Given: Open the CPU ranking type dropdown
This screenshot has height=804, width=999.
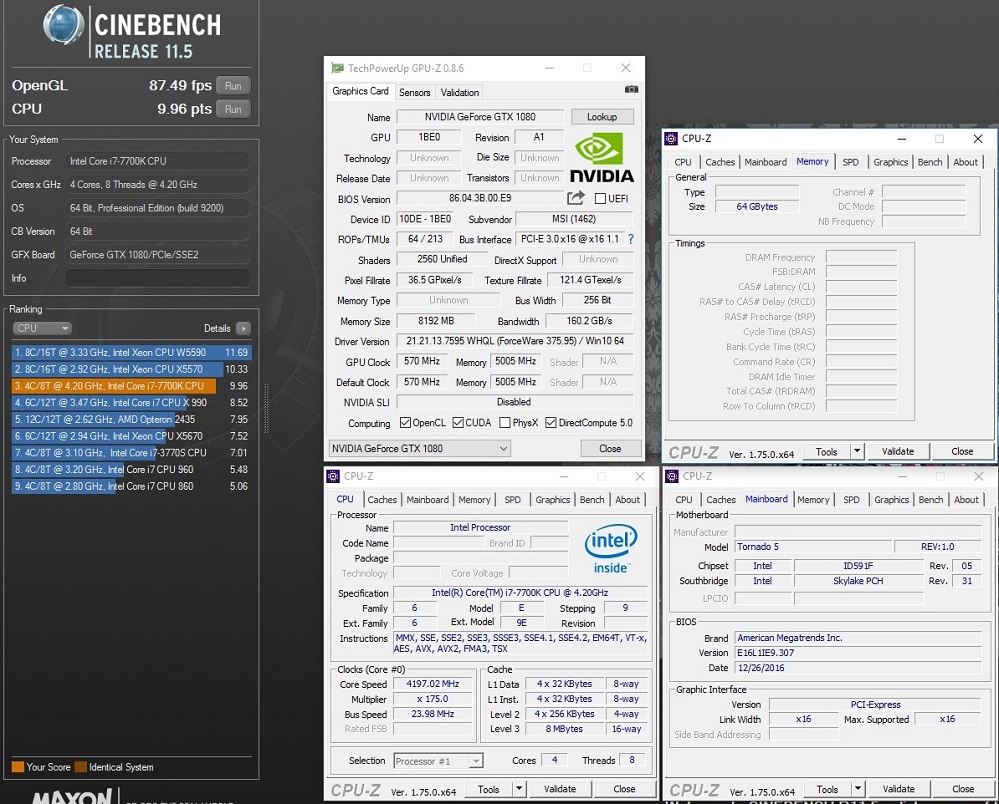Looking at the screenshot, I should point(42,328).
